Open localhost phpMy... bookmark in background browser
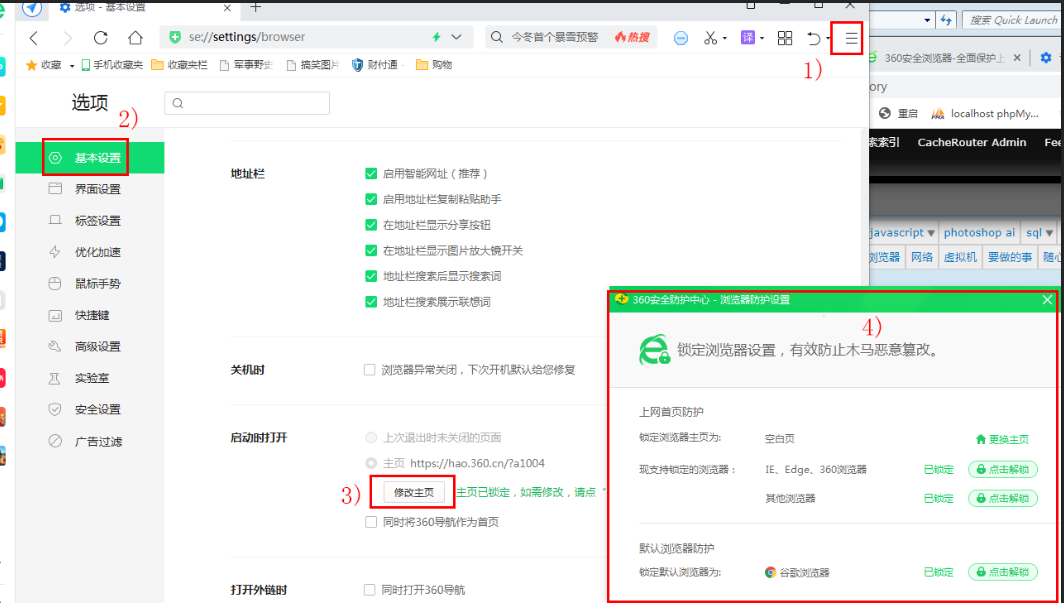The width and height of the screenshot is (1064, 603). [985, 113]
